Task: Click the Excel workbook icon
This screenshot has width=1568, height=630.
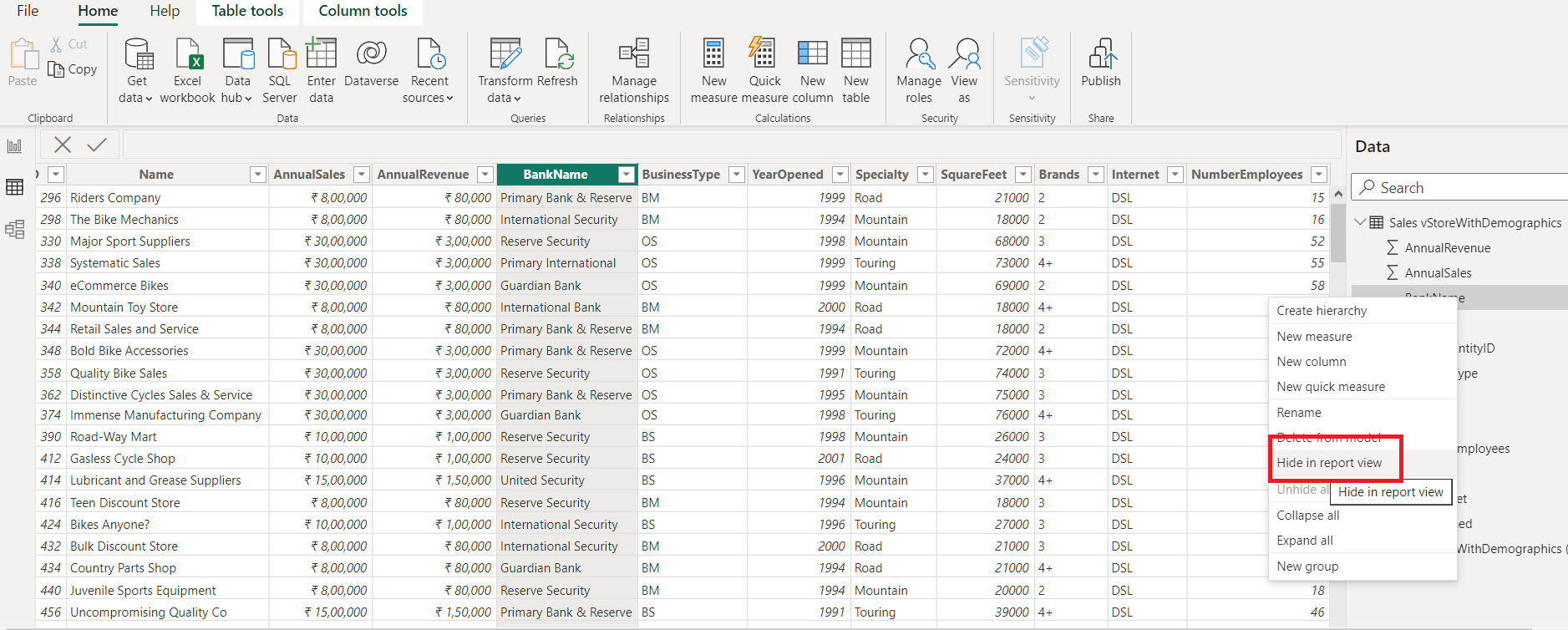Action: point(189,53)
